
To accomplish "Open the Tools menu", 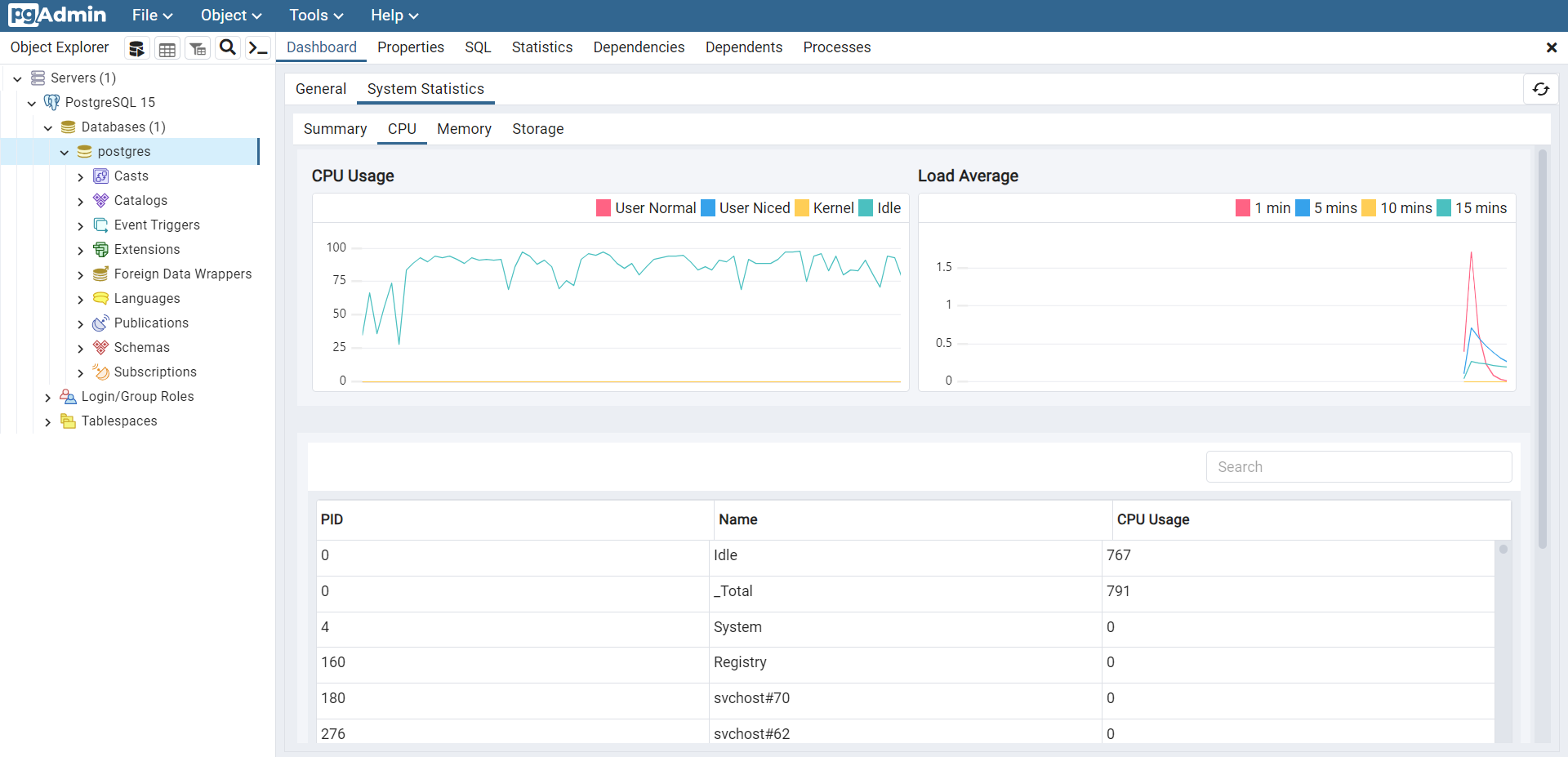I will click(x=315, y=16).
